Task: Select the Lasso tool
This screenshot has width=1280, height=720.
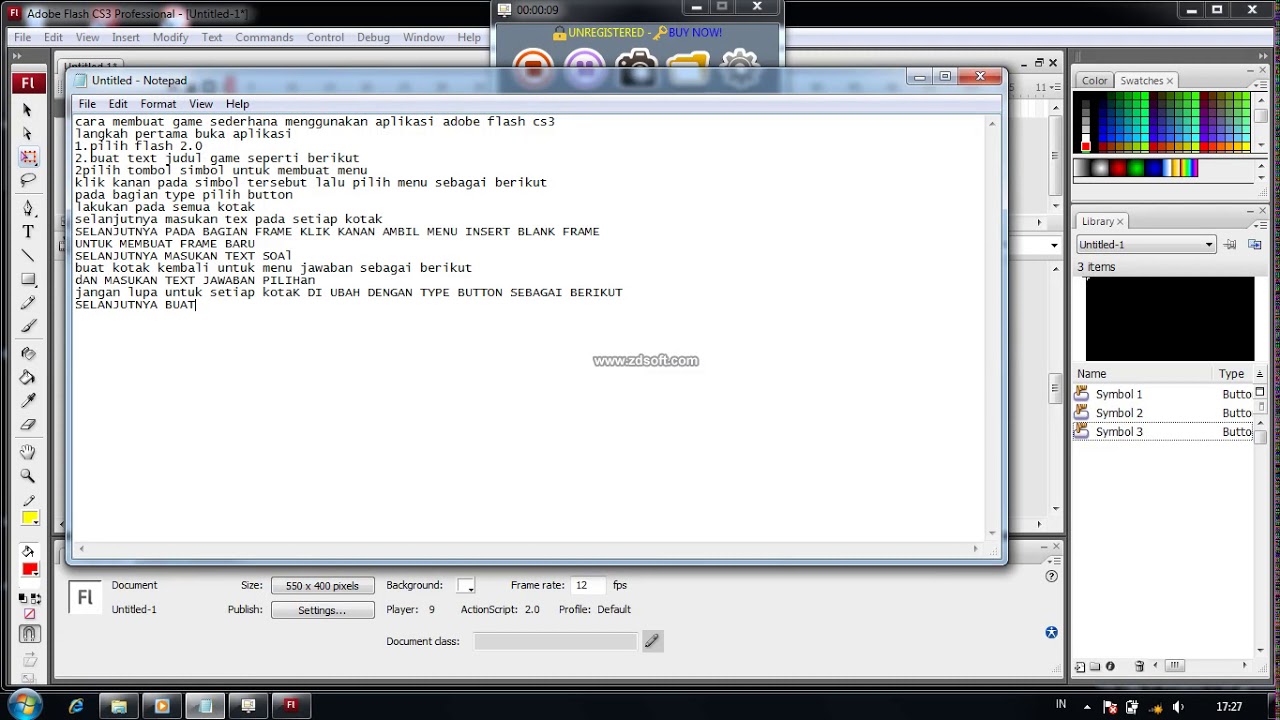Action: (x=28, y=181)
